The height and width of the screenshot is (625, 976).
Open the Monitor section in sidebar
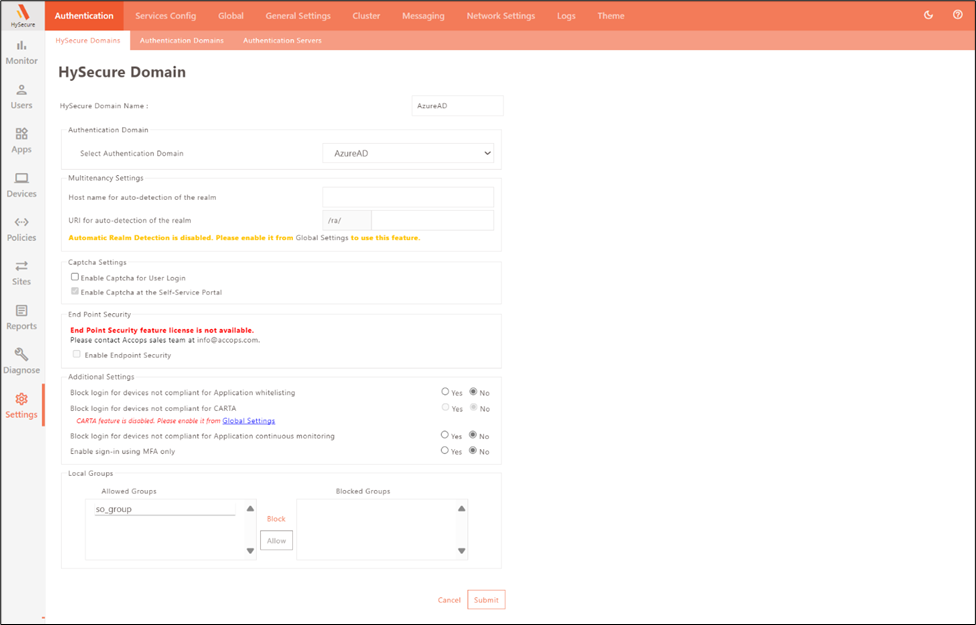click(x=21, y=52)
